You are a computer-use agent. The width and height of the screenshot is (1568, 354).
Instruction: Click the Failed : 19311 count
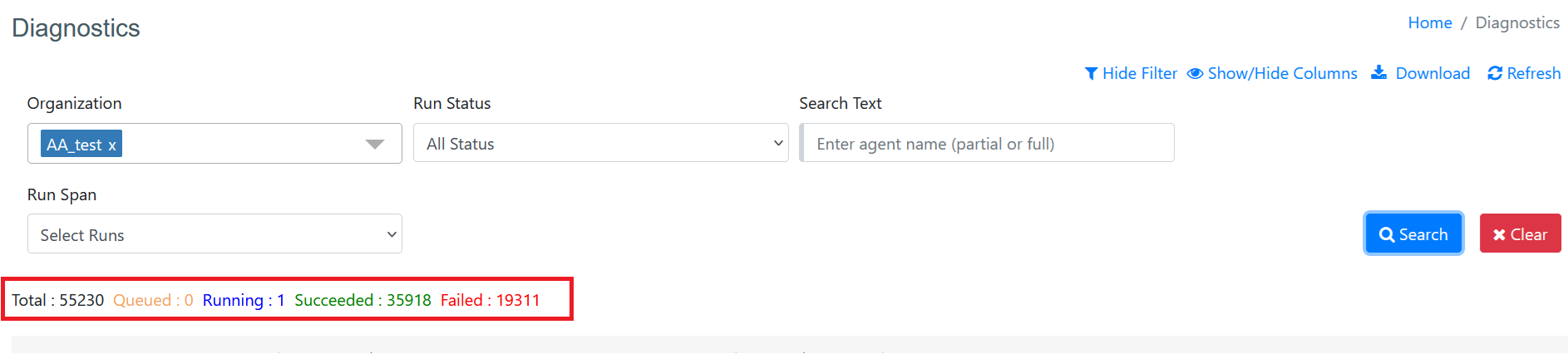point(491,301)
